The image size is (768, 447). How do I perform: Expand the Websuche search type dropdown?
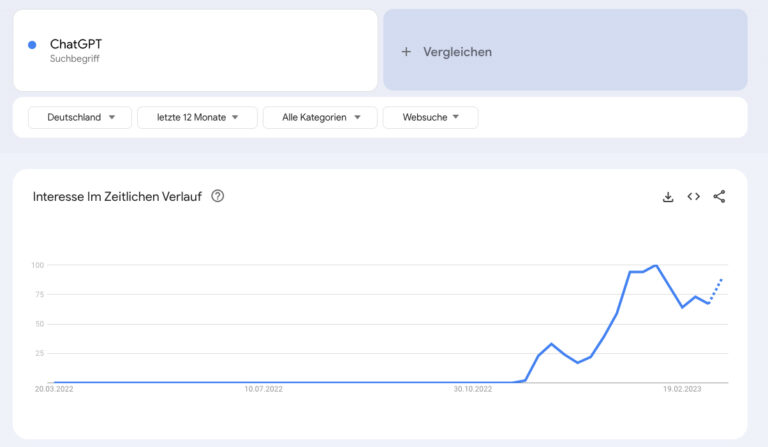(x=430, y=118)
